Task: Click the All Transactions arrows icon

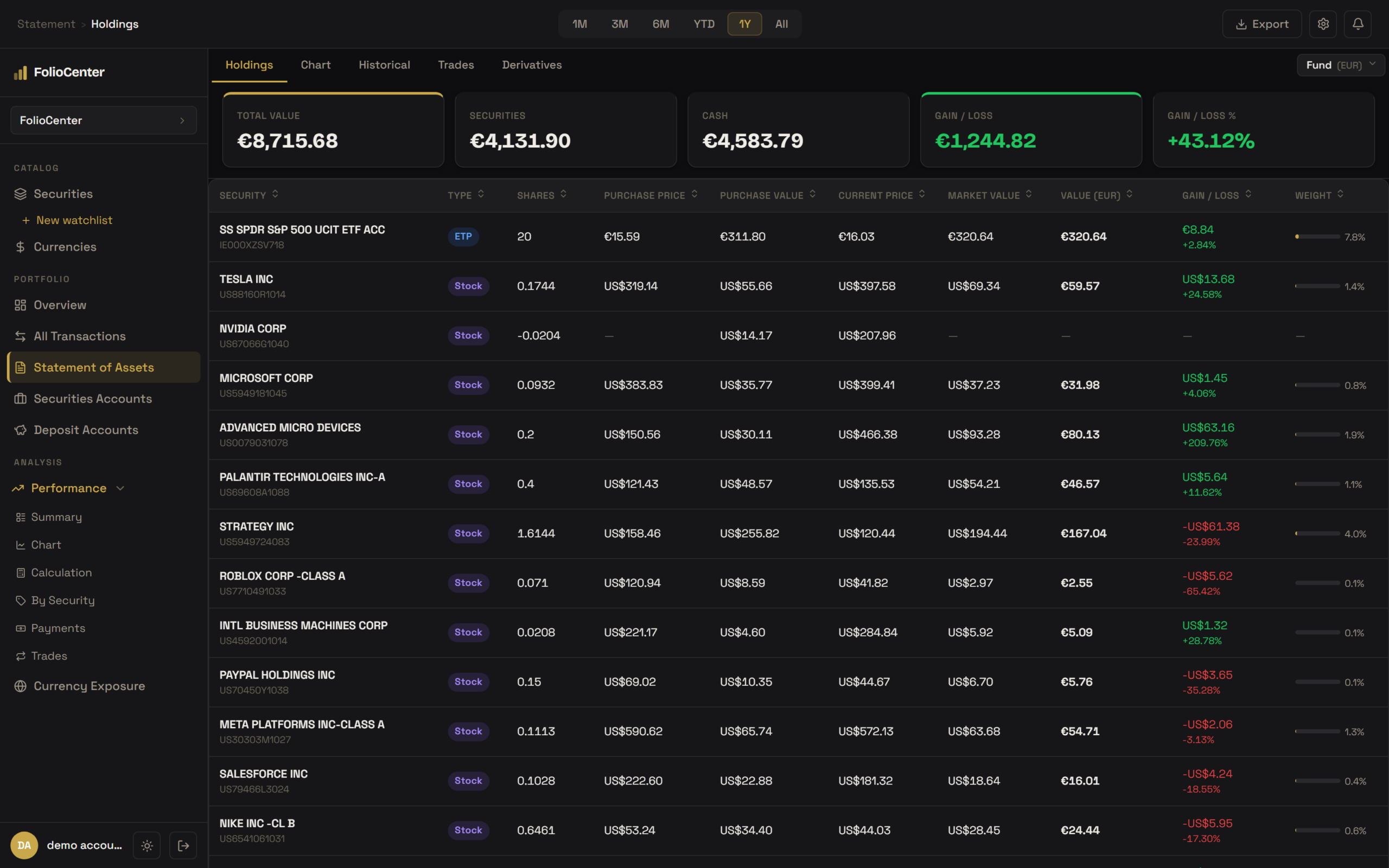Action: pos(21,336)
